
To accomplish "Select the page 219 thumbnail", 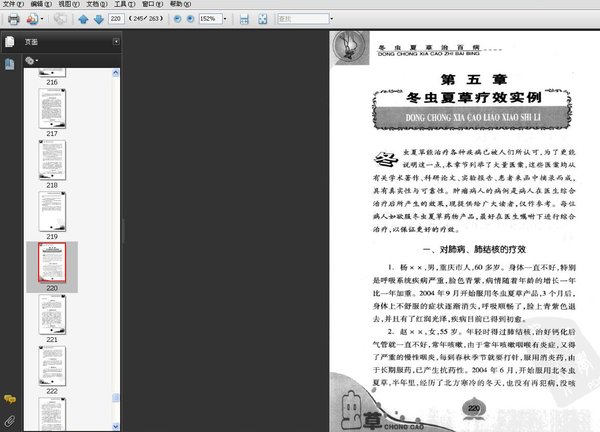I will [52, 212].
